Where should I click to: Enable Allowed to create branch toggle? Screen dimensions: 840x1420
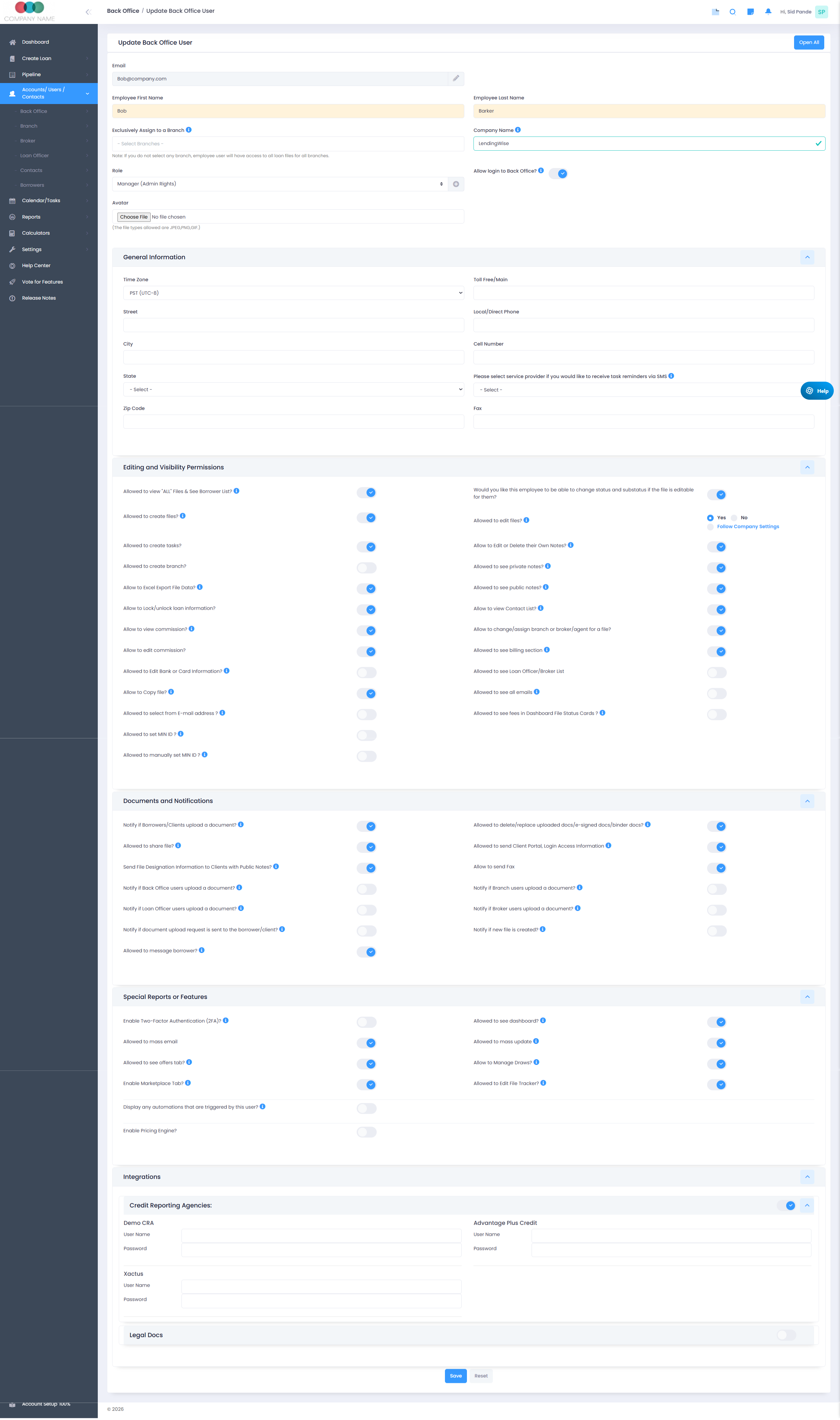pyautogui.click(x=366, y=568)
